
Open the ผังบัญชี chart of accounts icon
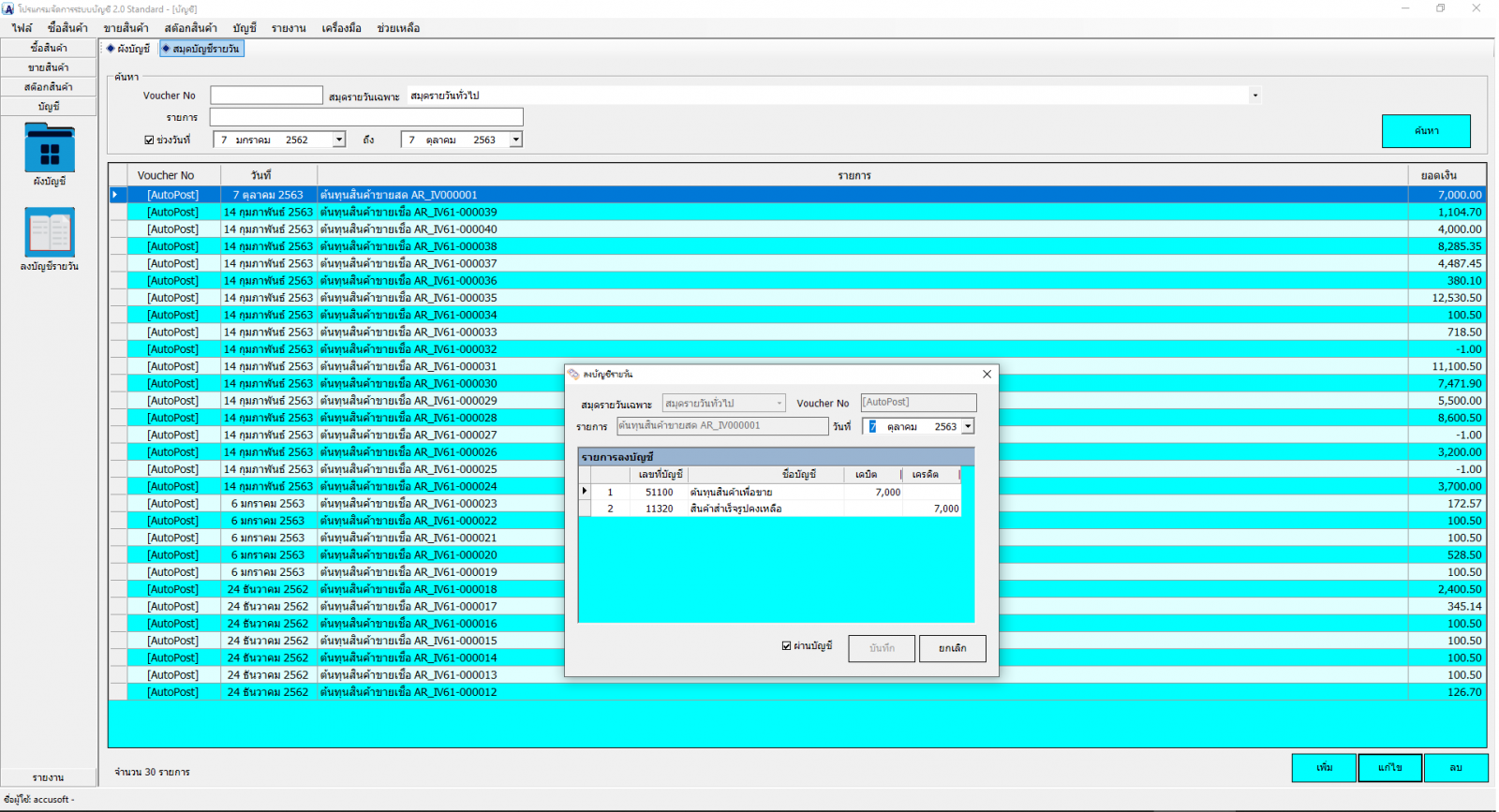(x=50, y=150)
